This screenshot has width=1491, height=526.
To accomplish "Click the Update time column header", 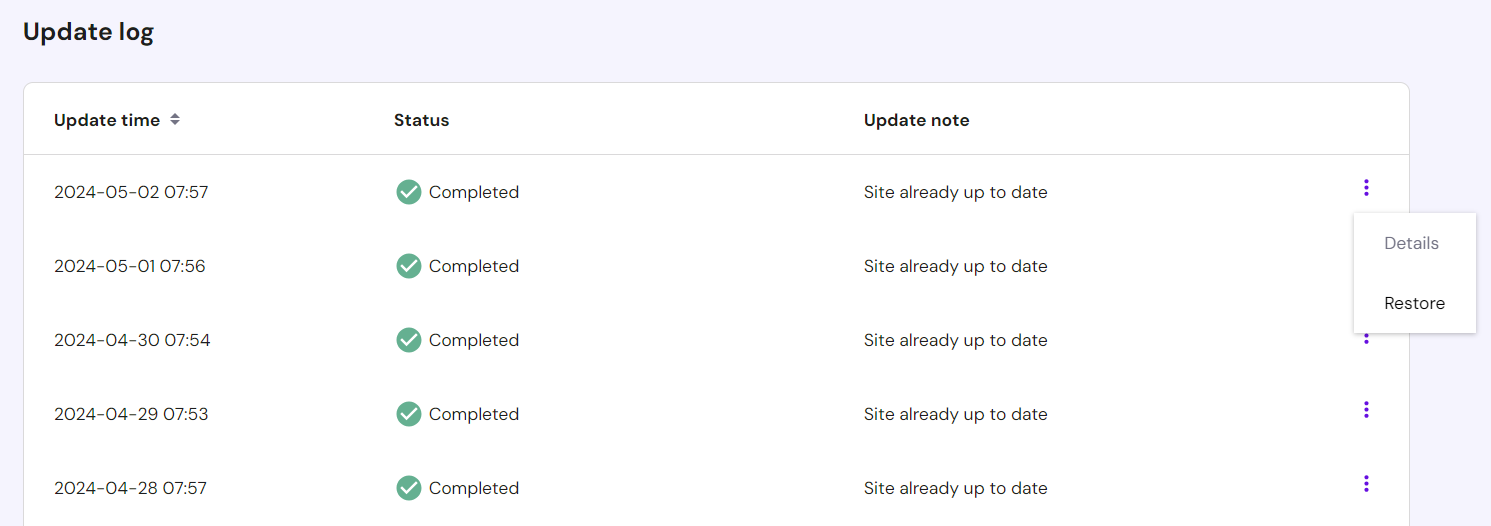I will point(107,120).
